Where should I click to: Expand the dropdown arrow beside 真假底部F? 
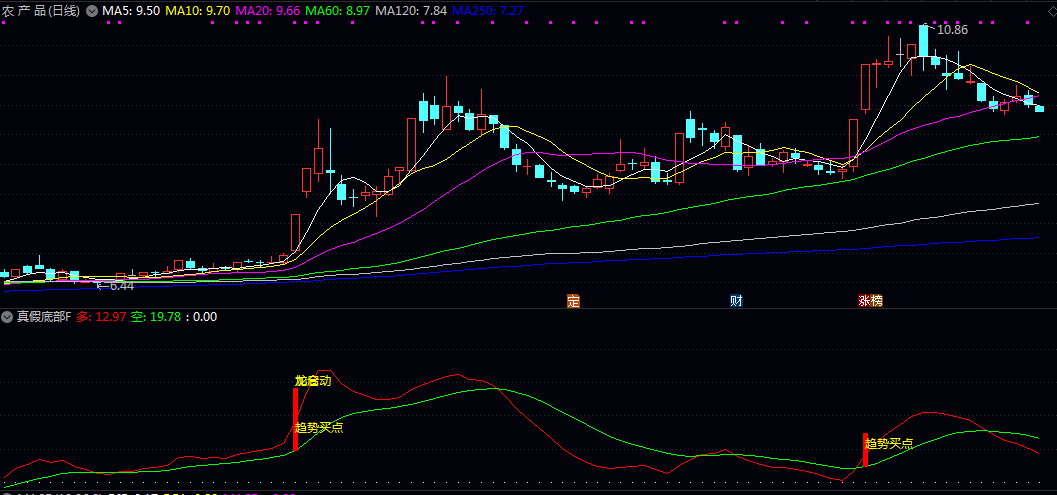[x=7, y=317]
